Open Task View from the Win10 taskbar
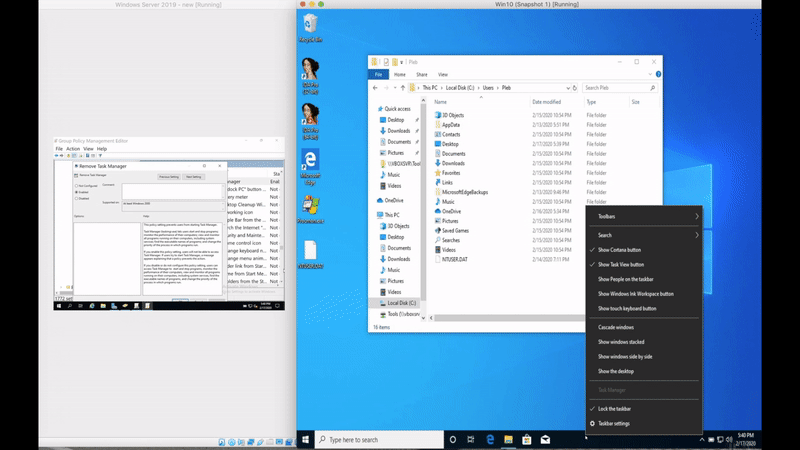This screenshot has height=450, width=800. [471, 439]
